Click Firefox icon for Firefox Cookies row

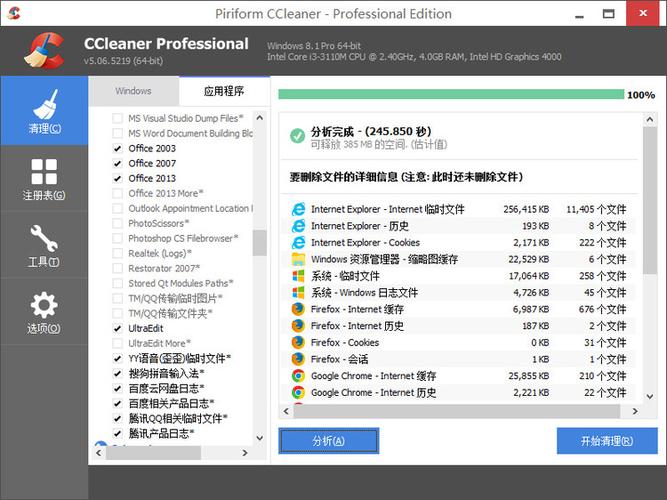pyautogui.click(x=298, y=343)
